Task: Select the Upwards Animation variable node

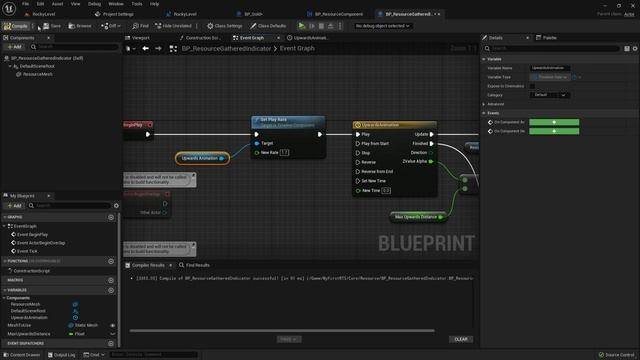Action: click(x=202, y=158)
